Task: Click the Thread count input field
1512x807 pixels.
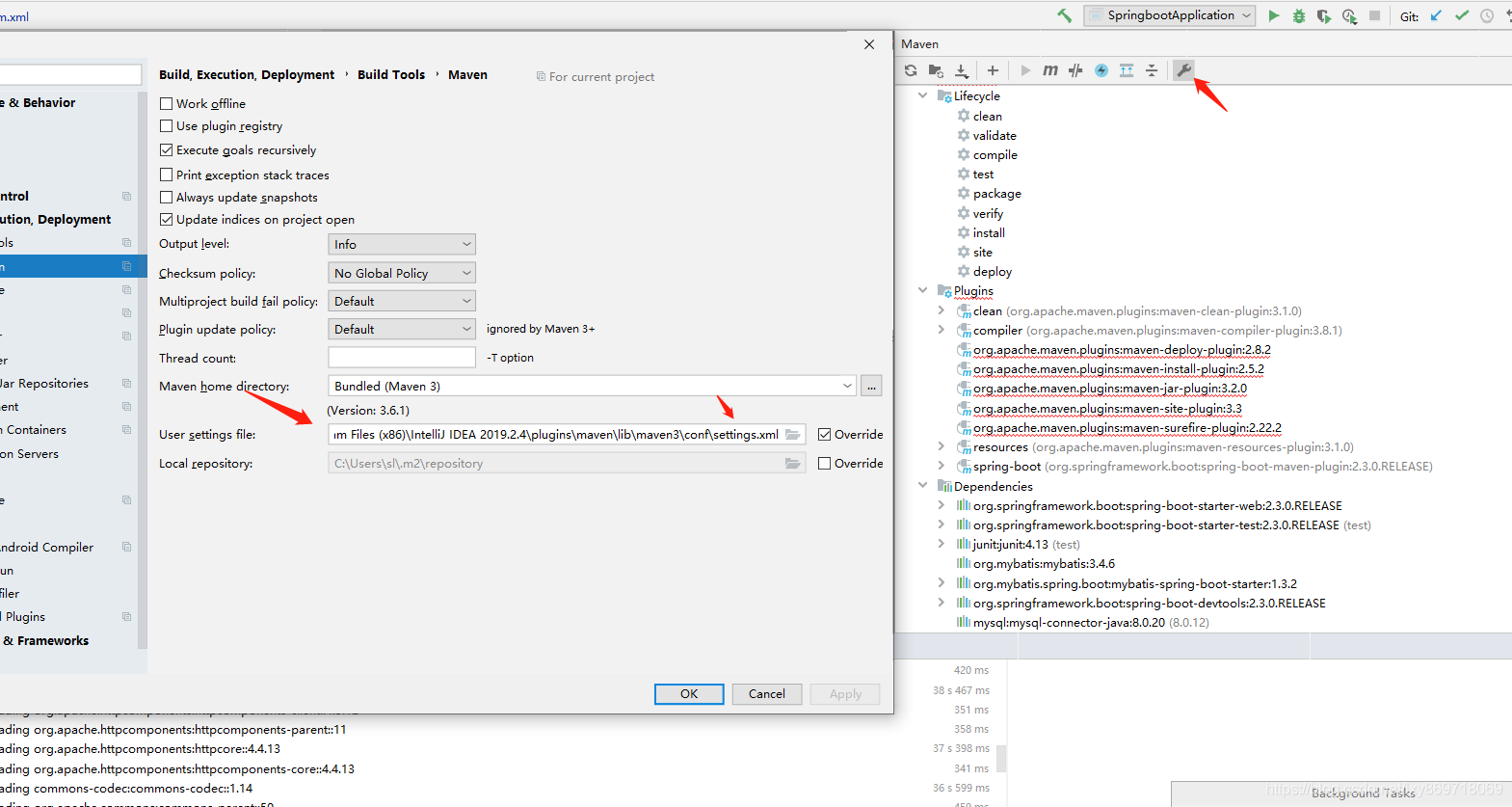Action: pos(402,358)
